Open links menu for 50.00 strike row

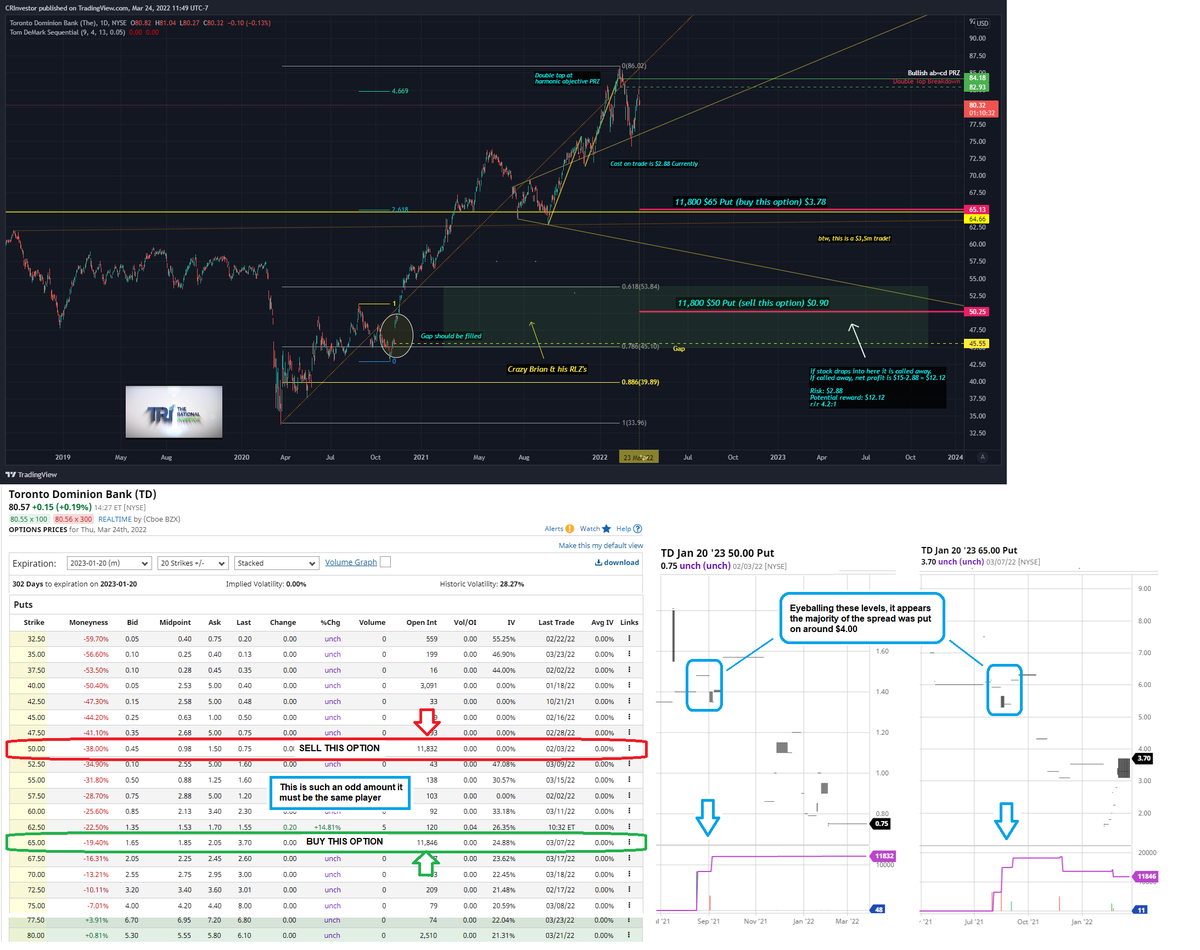point(629,748)
